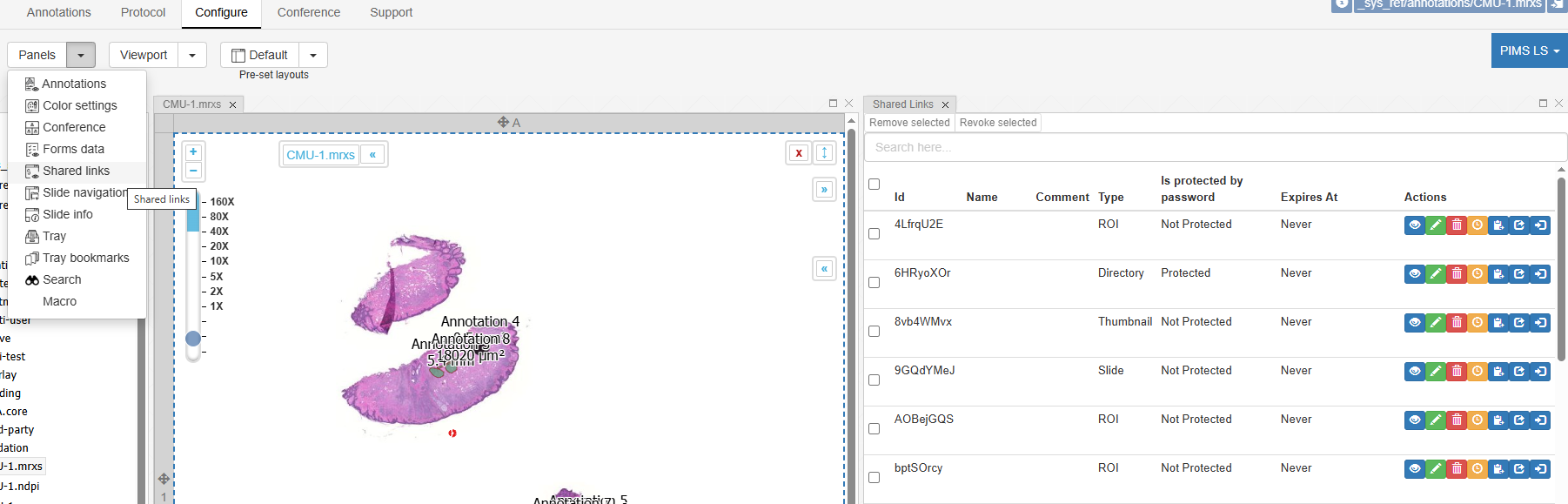Click the eye view icon for link 4LfrqU2E
1568x504 pixels.
pyautogui.click(x=1415, y=225)
